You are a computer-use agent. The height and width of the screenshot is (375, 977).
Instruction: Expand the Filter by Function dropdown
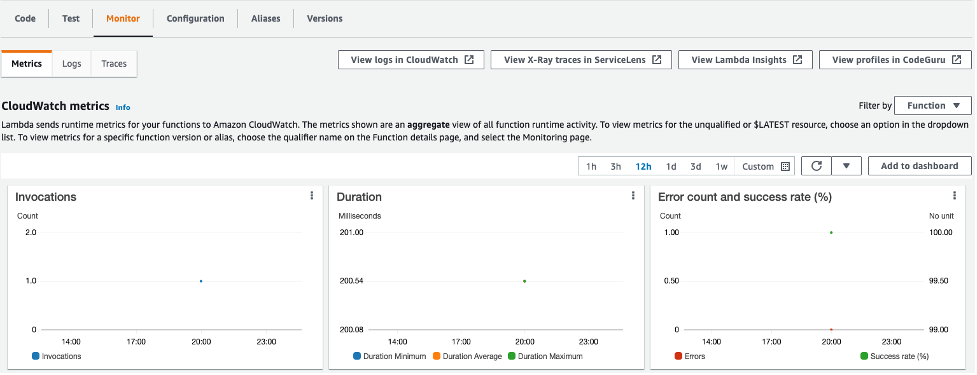[x=933, y=106]
